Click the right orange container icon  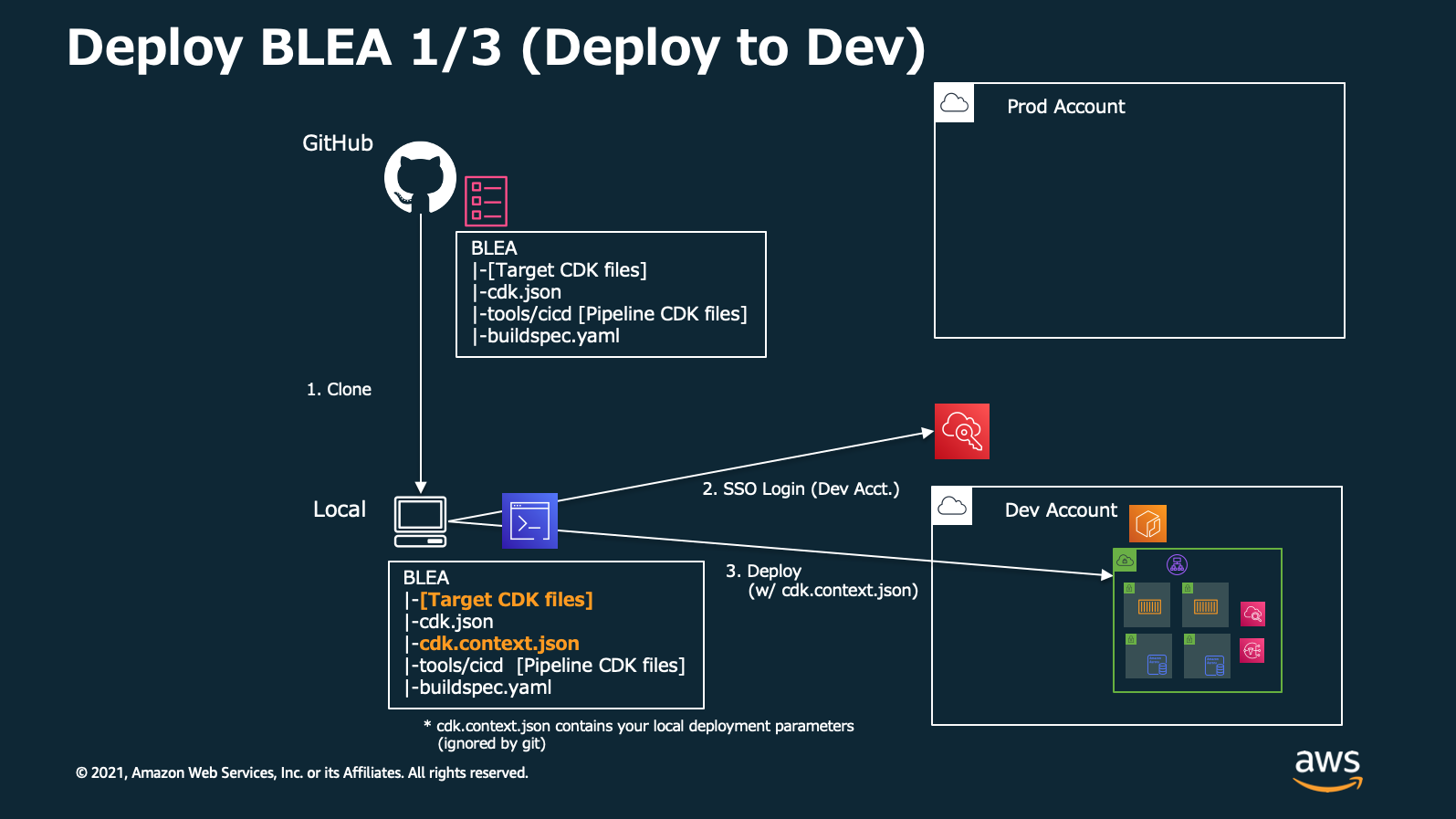(x=1206, y=606)
